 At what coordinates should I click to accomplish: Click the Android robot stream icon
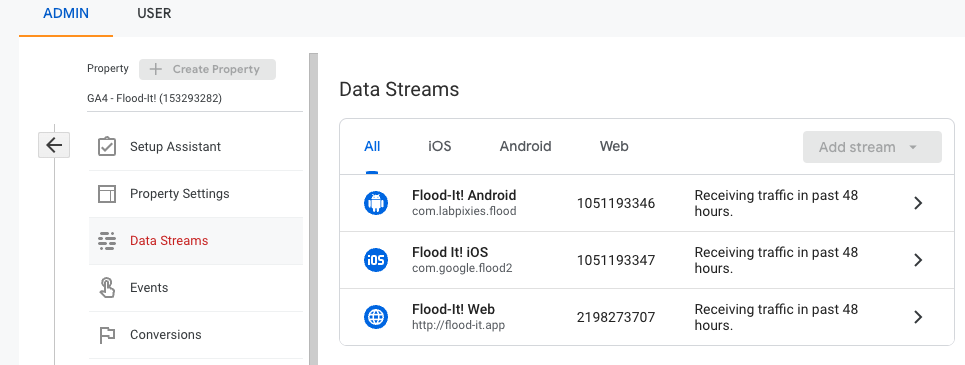coord(375,203)
